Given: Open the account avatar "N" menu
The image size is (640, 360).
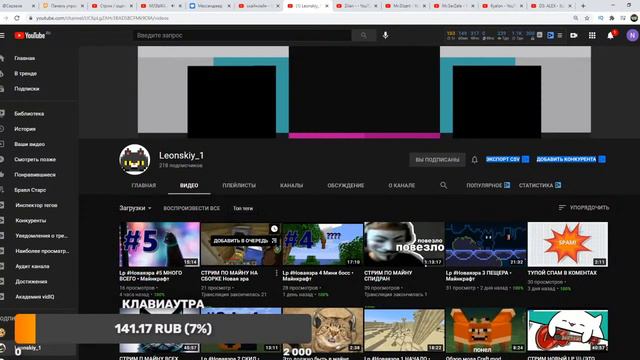Looking at the screenshot, I should point(632,36).
